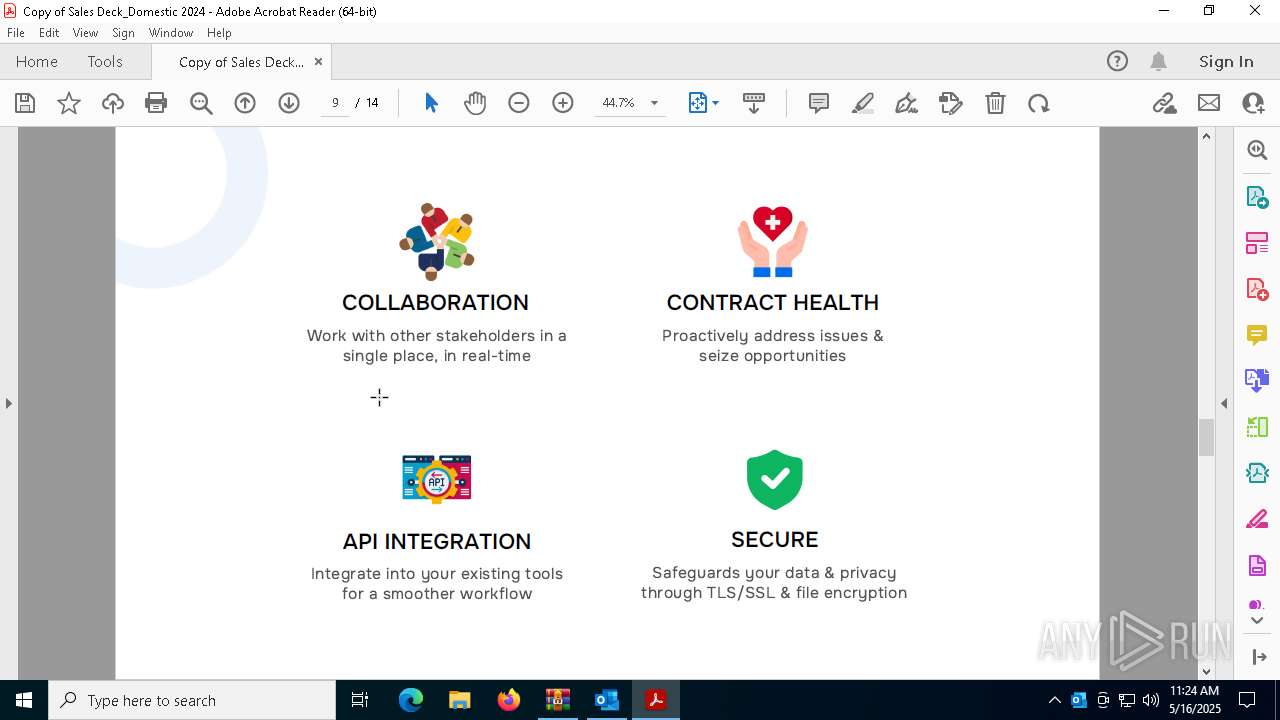Switch to the Home tab
The height and width of the screenshot is (720, 1280).
(37, 61)
